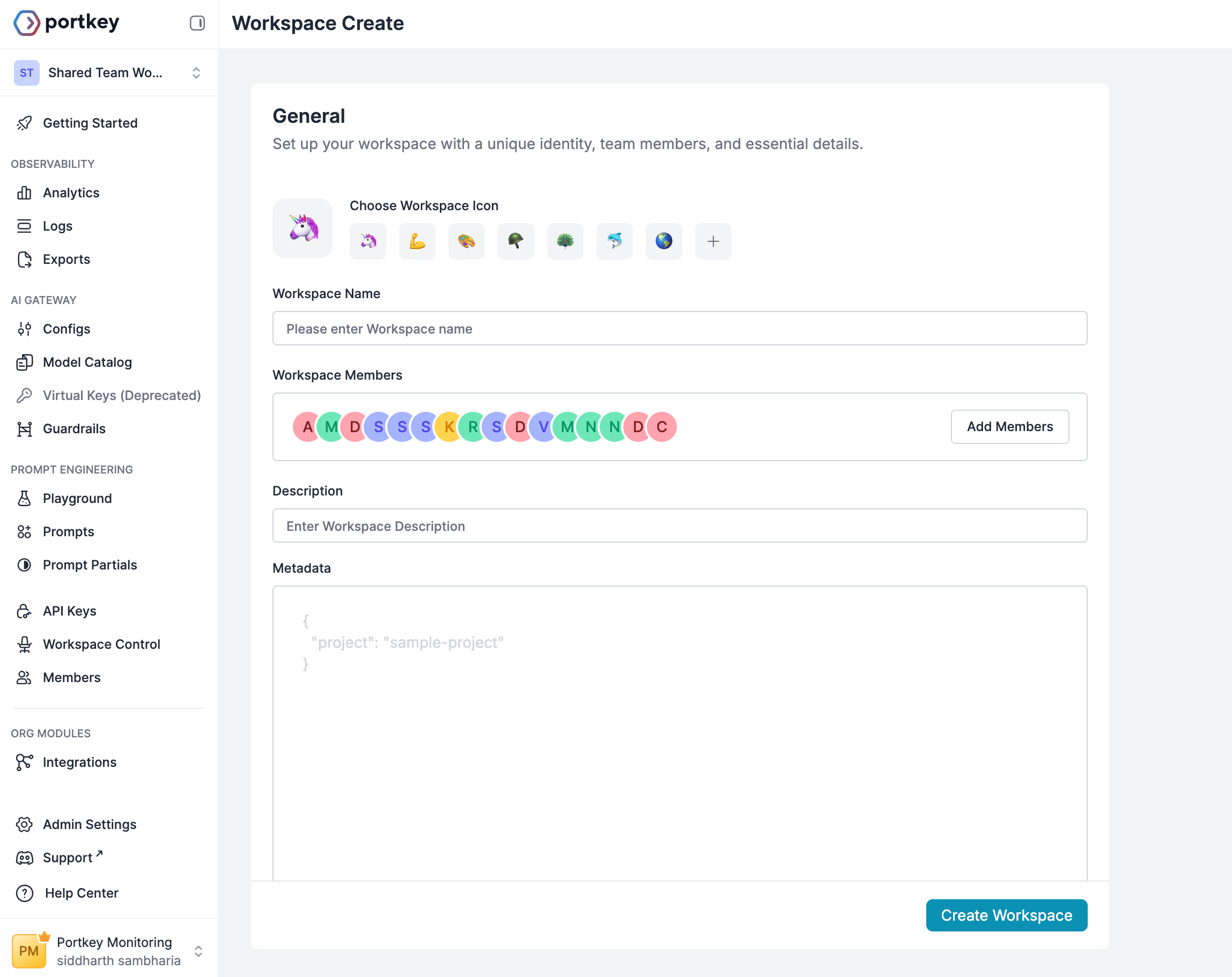
Task: Select the military helmet workspace icon
Action: coord(516,241)
